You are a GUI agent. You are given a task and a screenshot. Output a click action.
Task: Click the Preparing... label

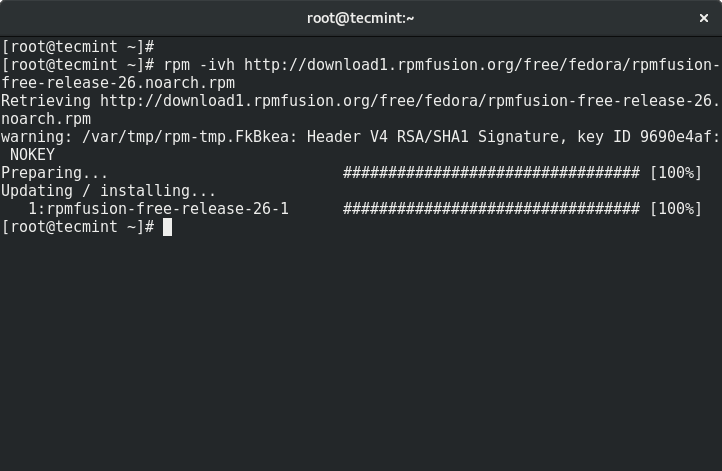pyautogui.click(x=54, y=173)
